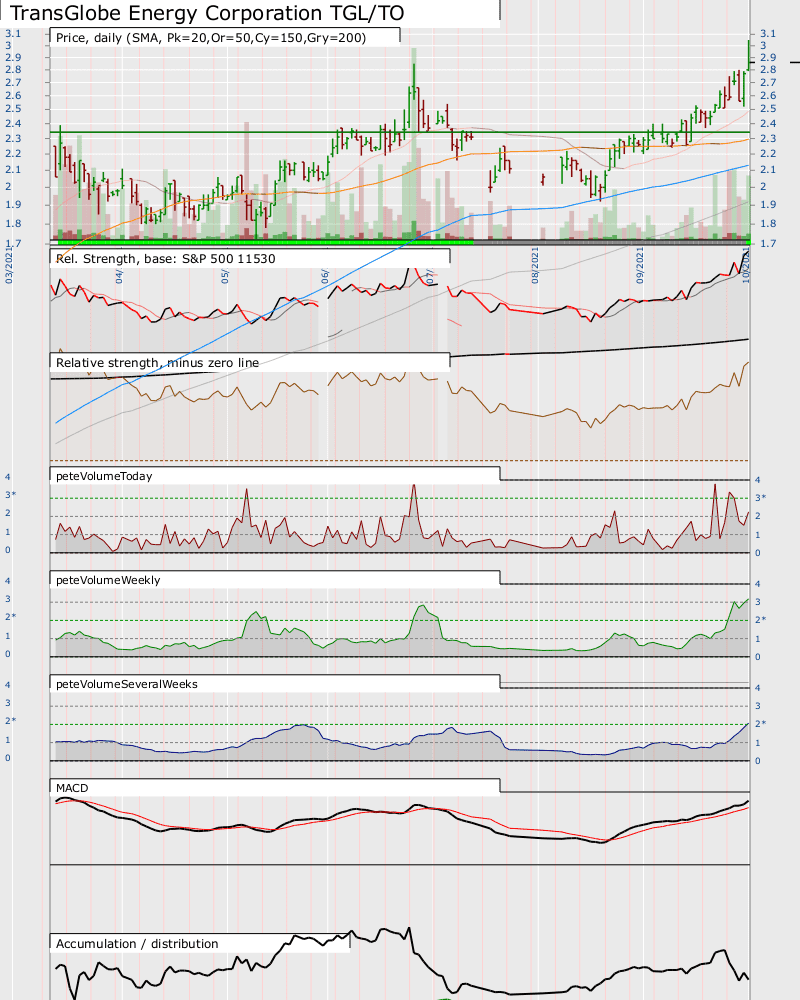Click the peteVolumeSeveralWeeks panel label

(126, 684)
